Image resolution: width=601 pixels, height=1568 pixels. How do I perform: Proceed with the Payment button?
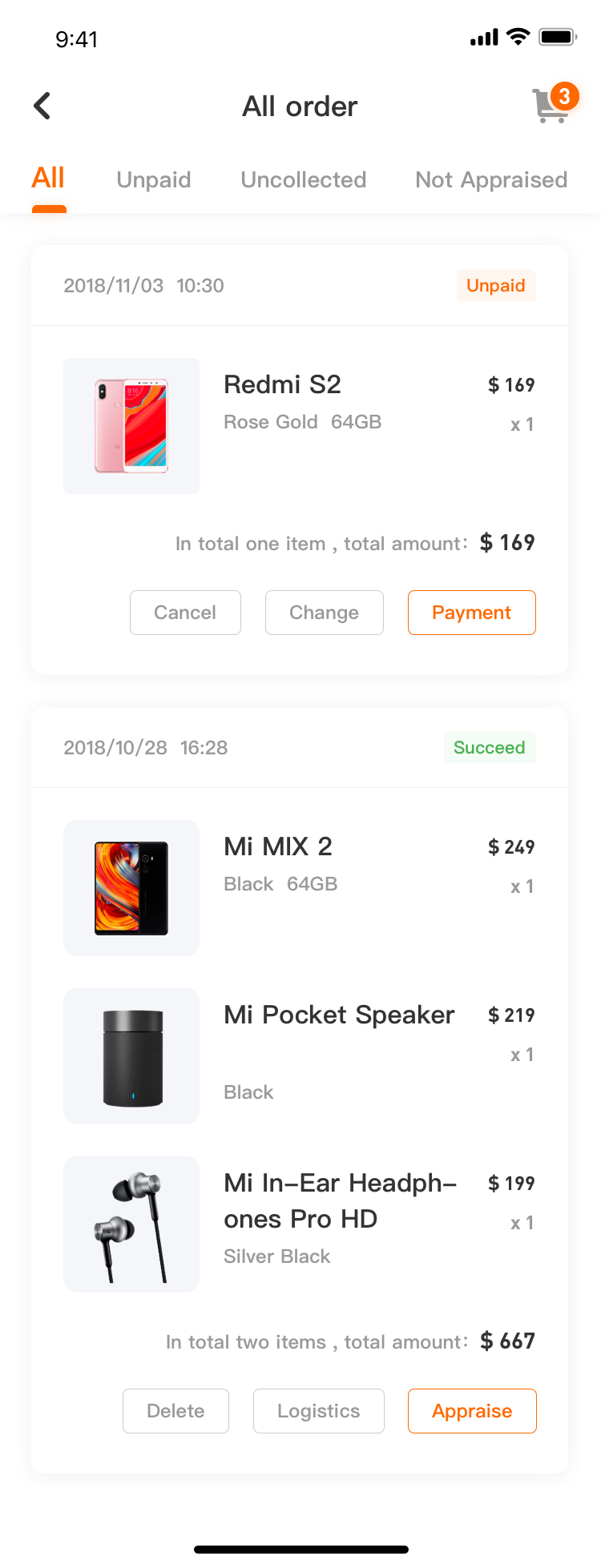[472, 613]
